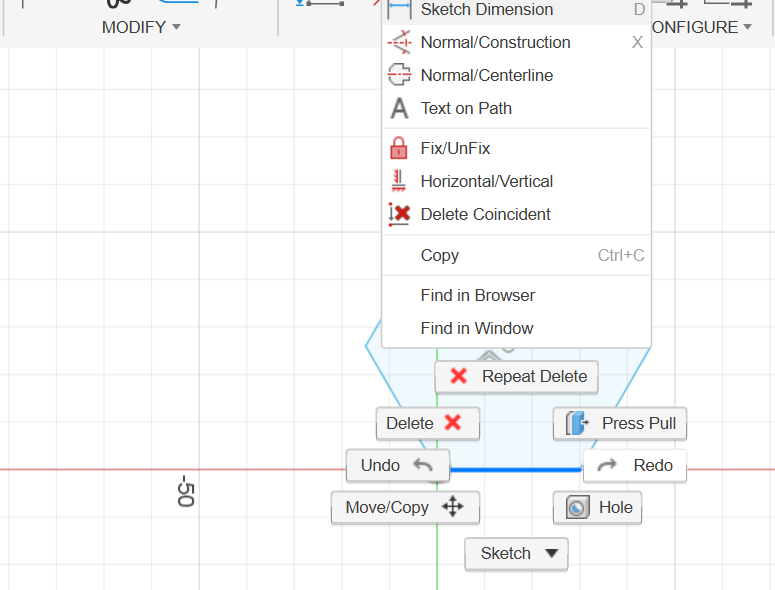775x590 pixels.
Task: Click the red X icon beside Delete
Action: 453,423
